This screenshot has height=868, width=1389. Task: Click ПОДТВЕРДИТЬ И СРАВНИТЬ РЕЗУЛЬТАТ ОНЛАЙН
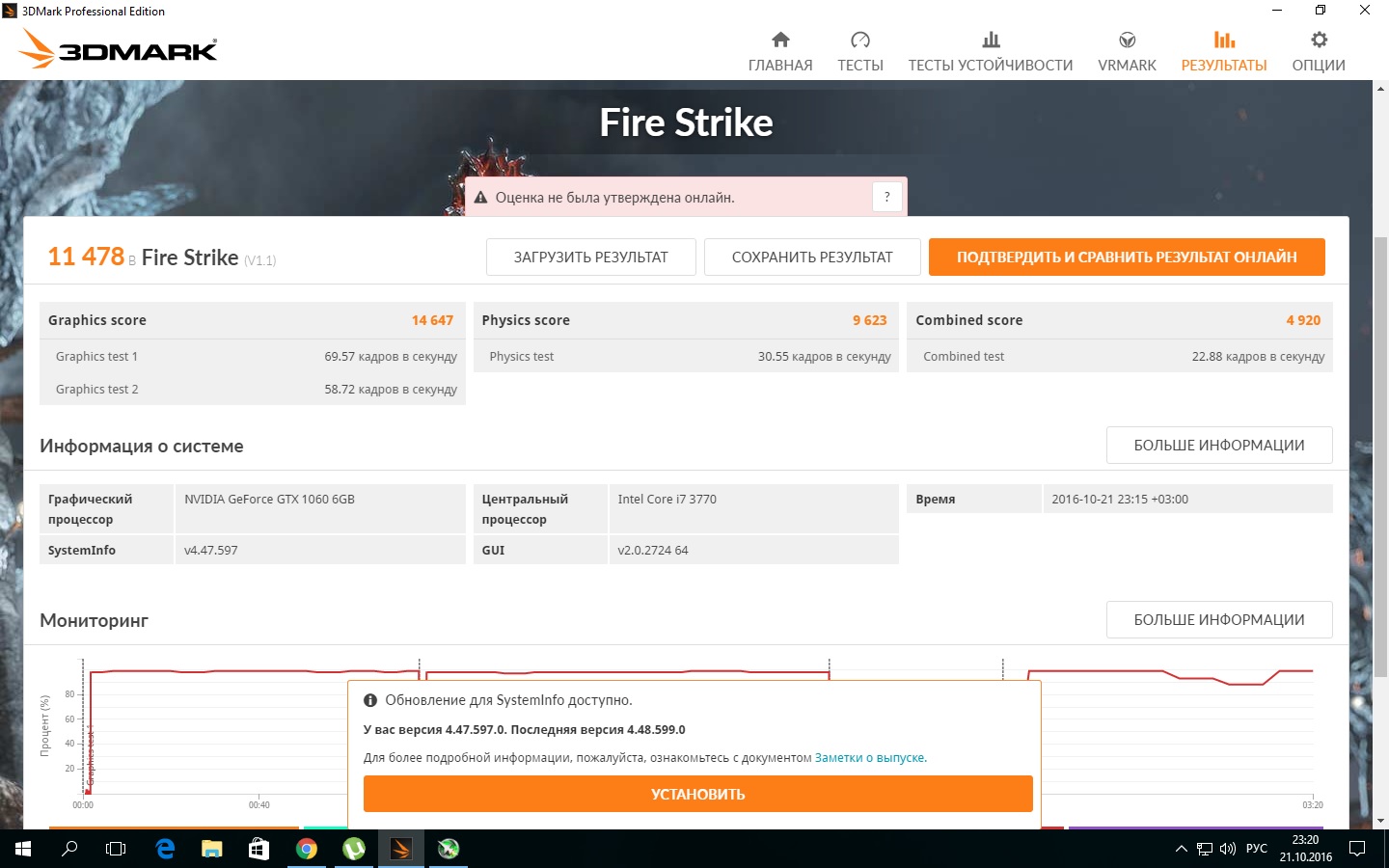tap(1127, 258)
